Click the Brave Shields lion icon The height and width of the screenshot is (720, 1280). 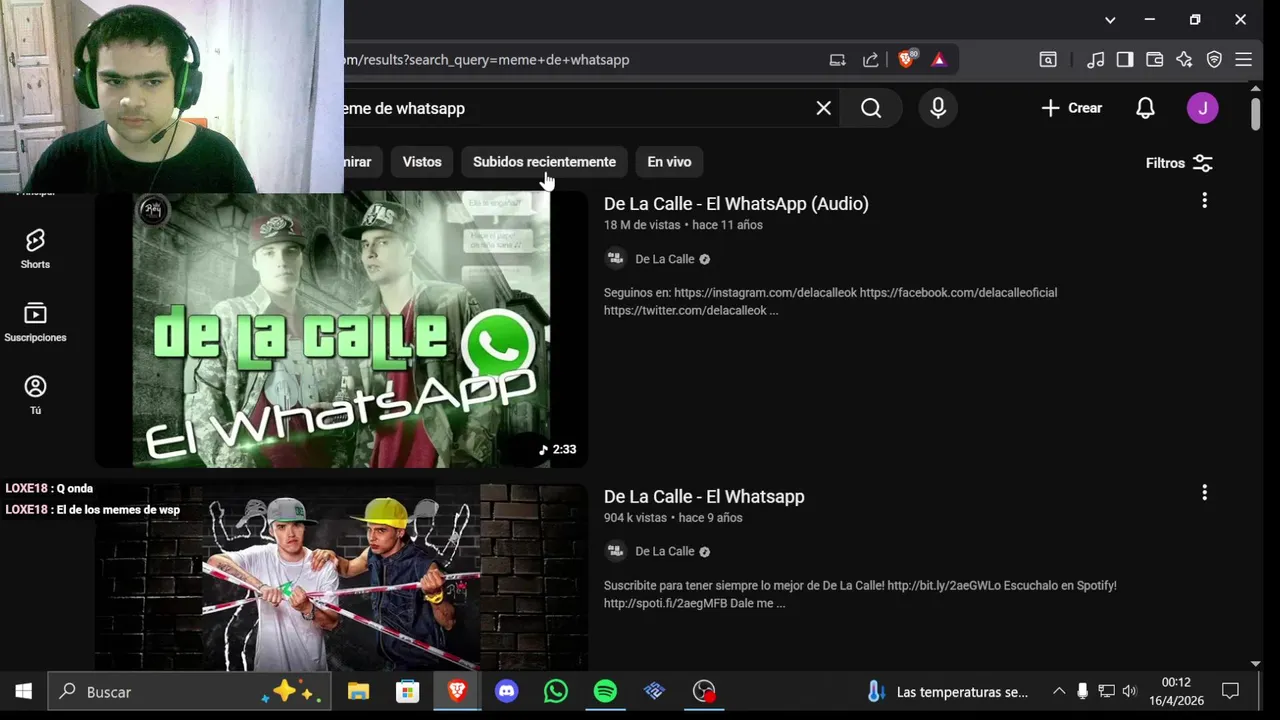(907, 59)
